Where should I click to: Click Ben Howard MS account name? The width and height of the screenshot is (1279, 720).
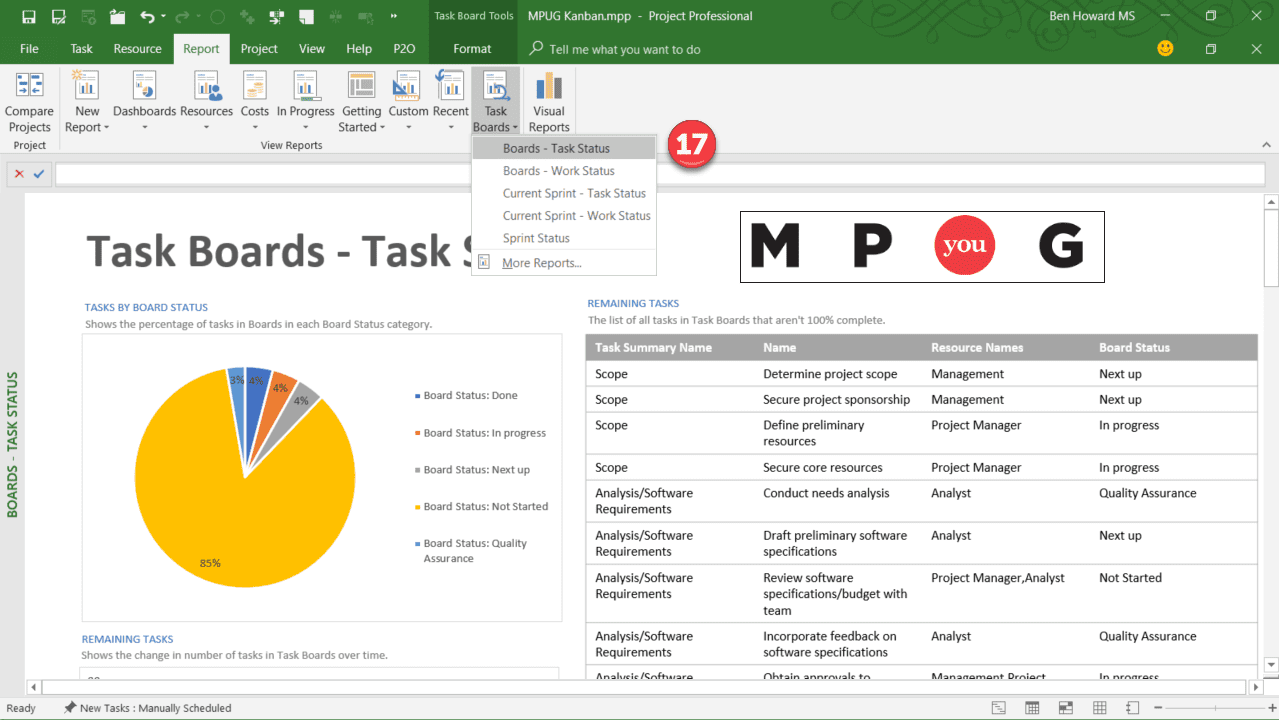tap(1092, 16)
